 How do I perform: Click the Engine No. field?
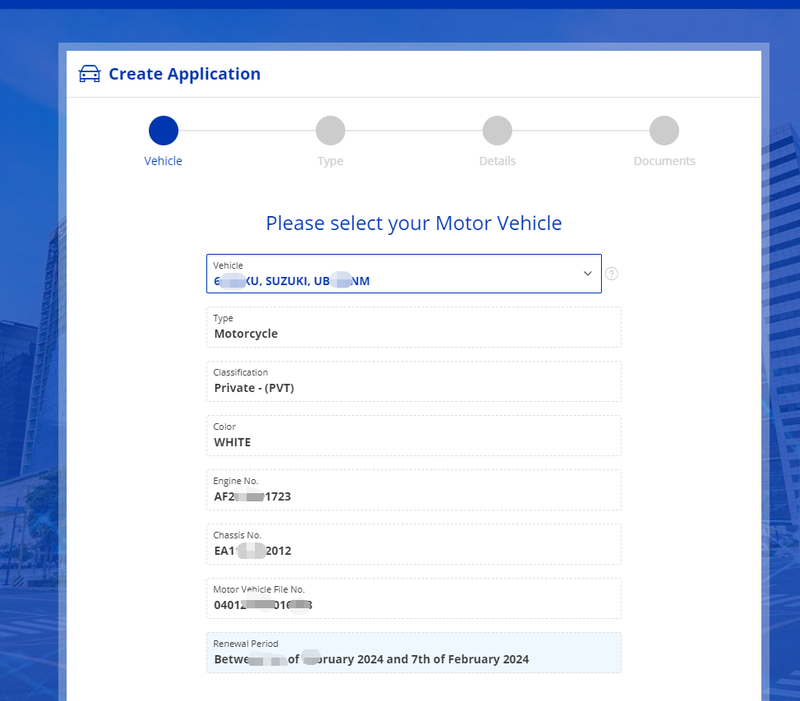(414, 490)
